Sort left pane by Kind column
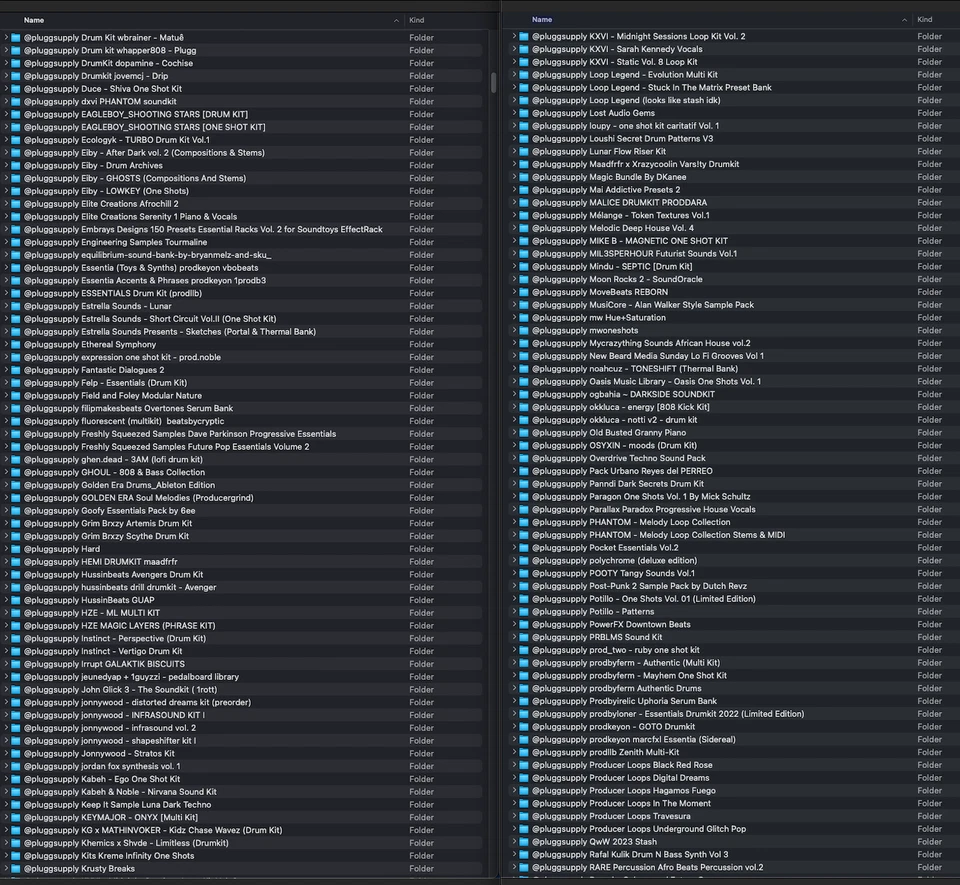This screenshot has height=885, width=960. coord(416,20)
